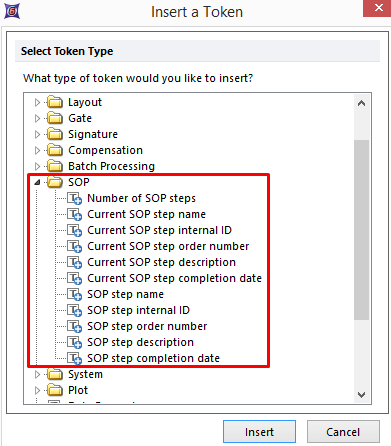Select the SOP step name token
This screenshot has height=446, width=391.
point(125,294)
